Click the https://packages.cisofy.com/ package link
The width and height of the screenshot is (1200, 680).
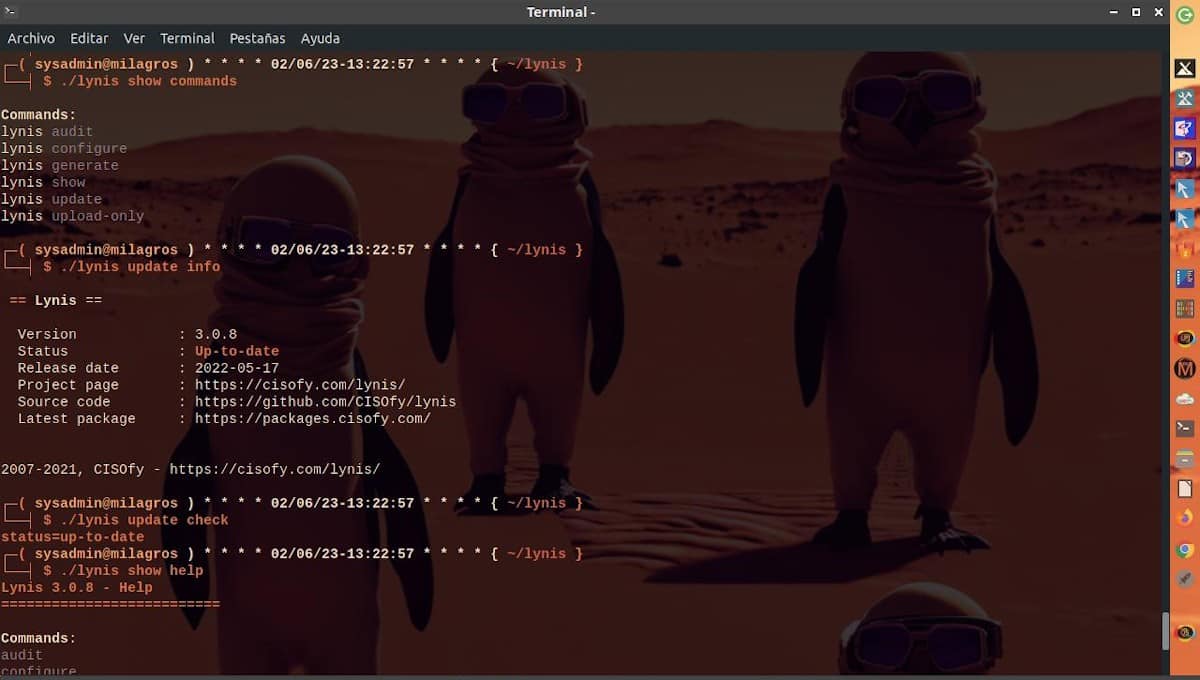[312, 419]
